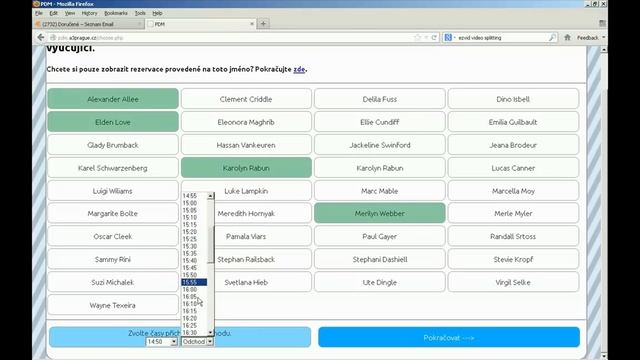Choose 15:55 in the time list

pos(194,282)
